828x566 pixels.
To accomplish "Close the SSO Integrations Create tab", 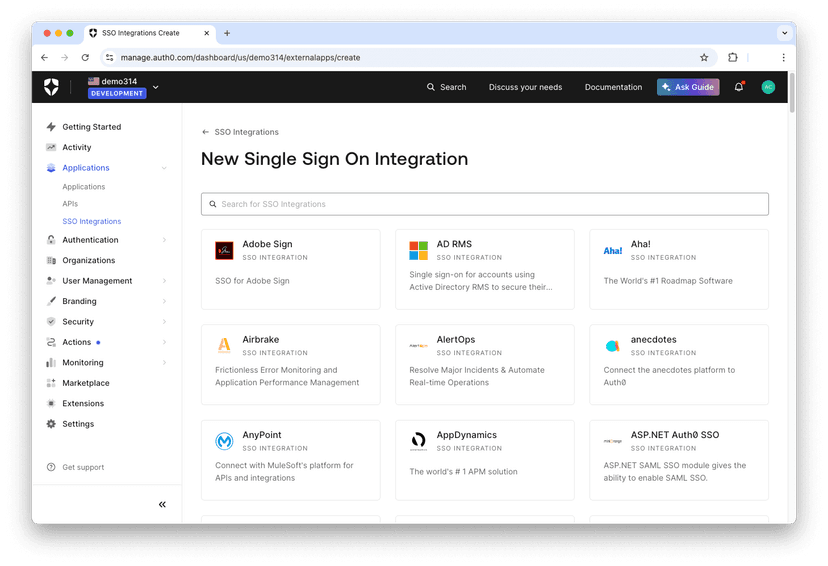I will tap(206, 33).
